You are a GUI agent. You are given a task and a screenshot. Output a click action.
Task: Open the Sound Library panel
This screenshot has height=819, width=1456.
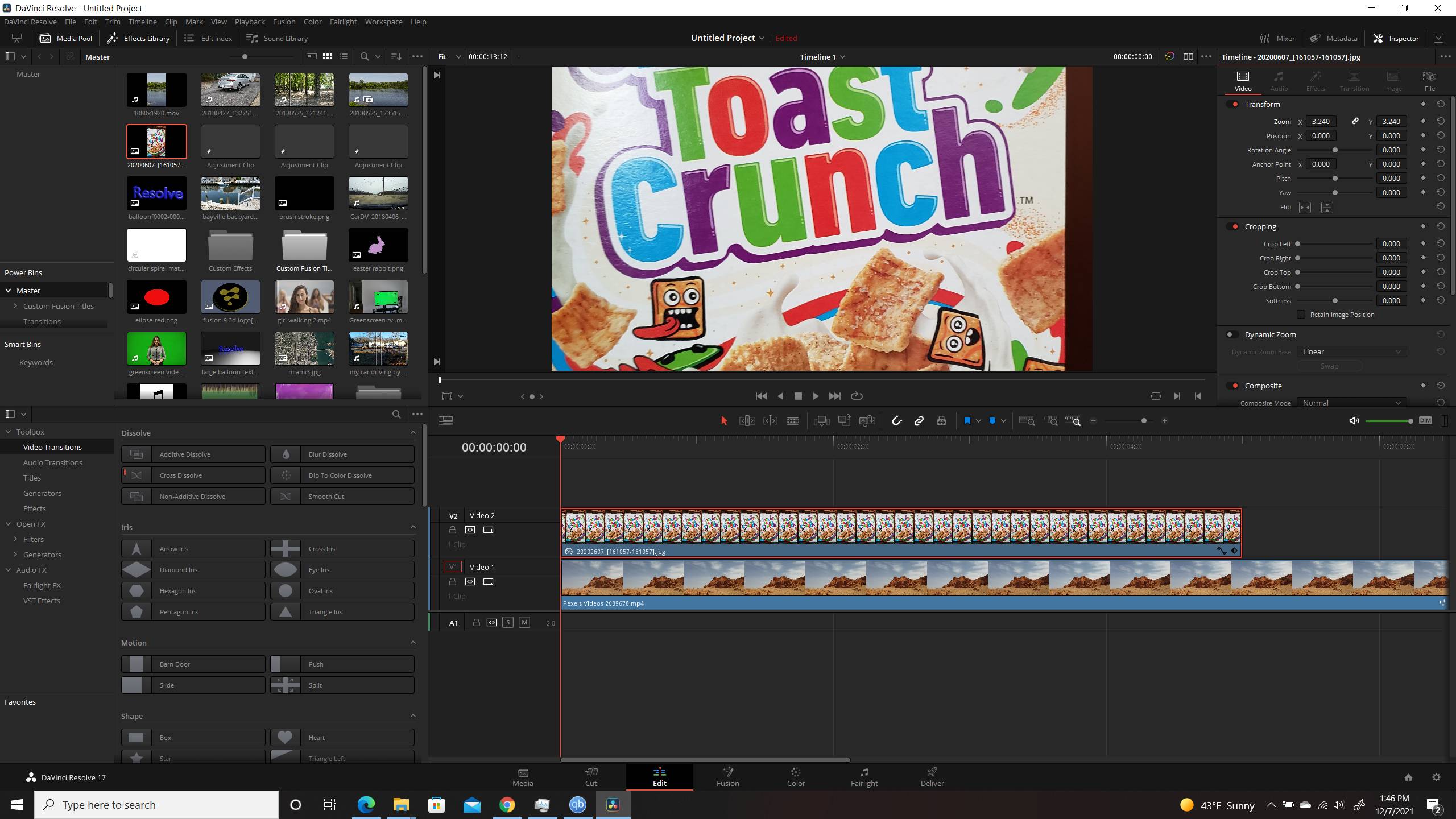coord(277,38)
